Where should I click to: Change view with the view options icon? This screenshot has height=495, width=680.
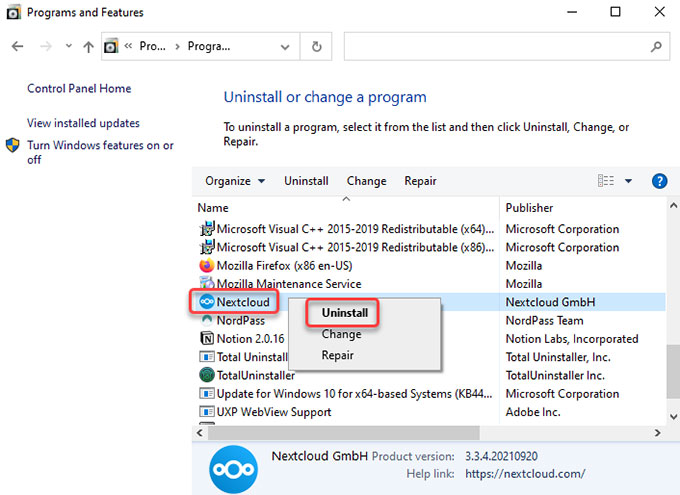click(x=606, y=180)
